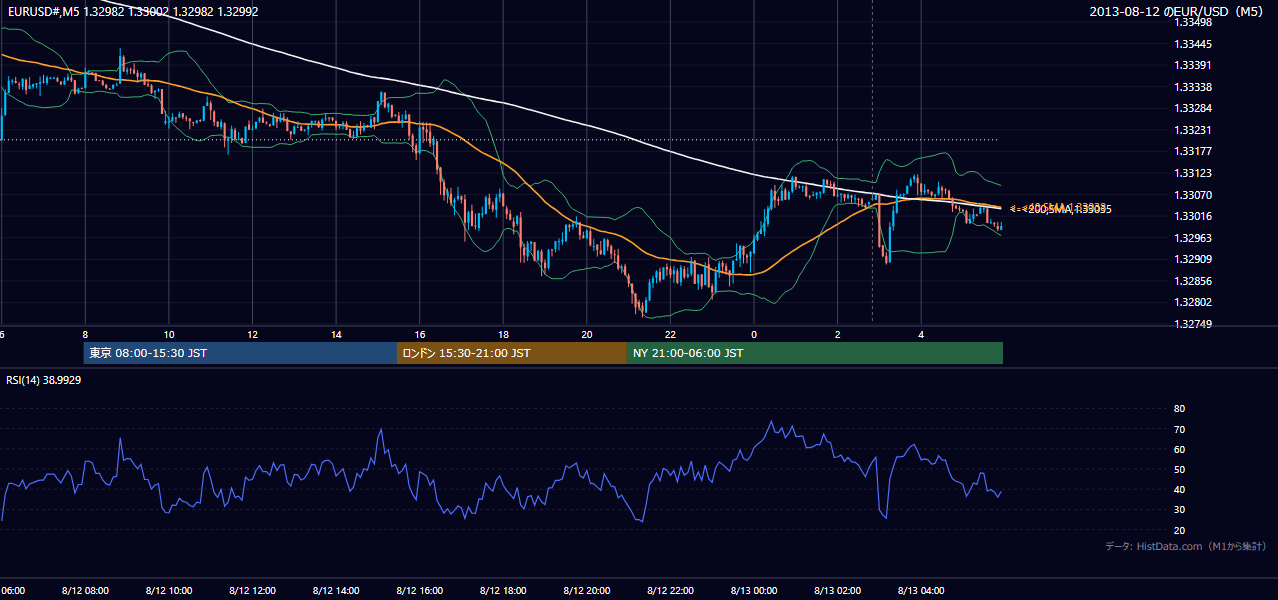Click hour tick 18 under price chart

pos(503,335)
